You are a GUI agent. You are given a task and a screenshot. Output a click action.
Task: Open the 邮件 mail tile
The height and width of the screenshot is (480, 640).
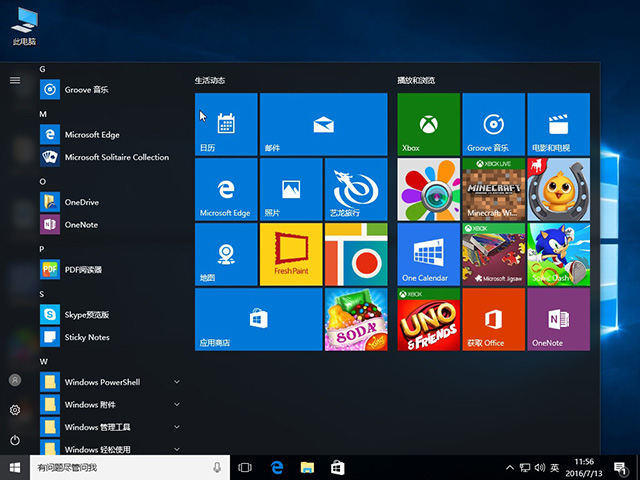(323, 124)
